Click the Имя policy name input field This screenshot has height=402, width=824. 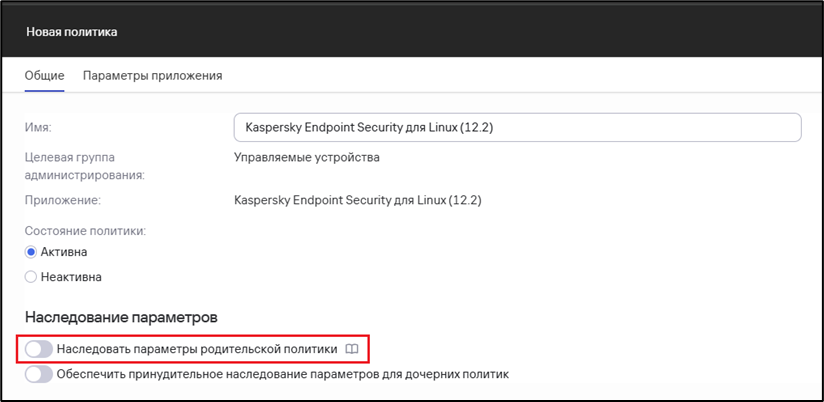(518, 127)
